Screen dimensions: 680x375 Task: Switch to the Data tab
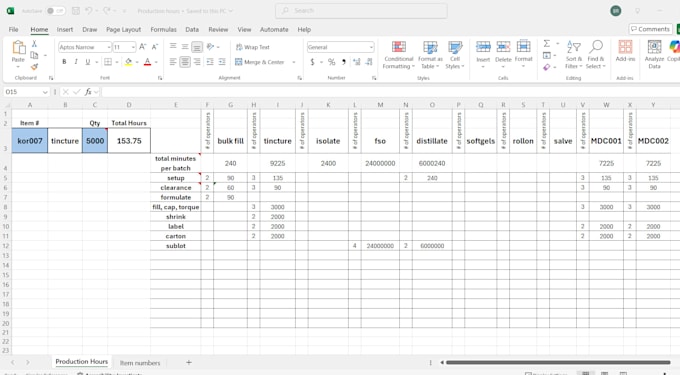(x=192, y=29)
